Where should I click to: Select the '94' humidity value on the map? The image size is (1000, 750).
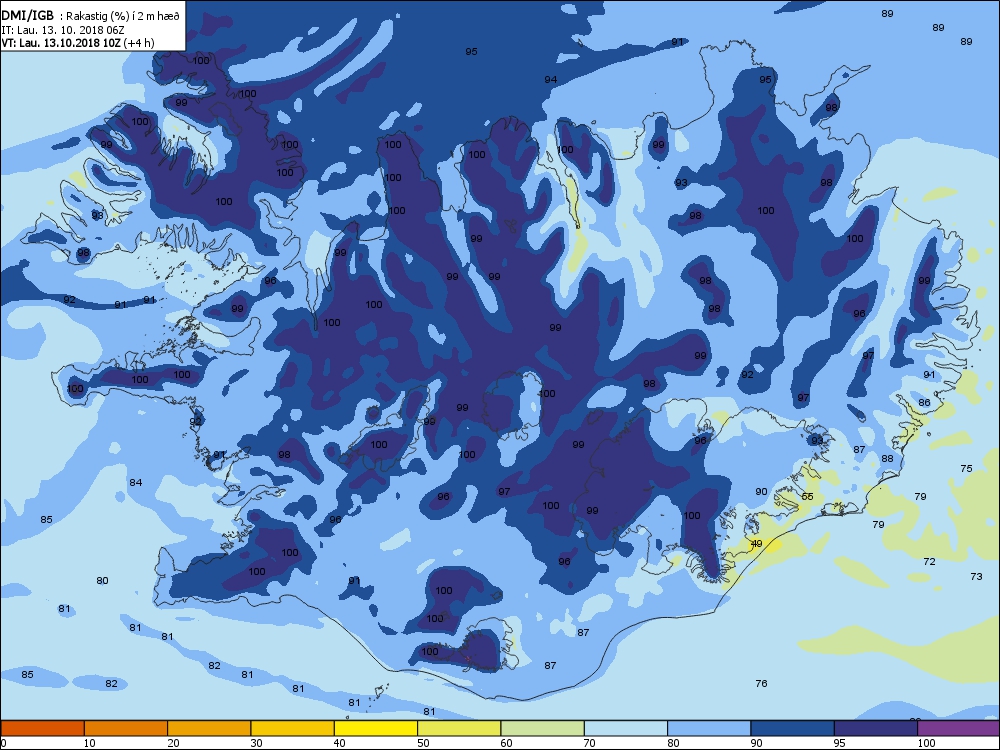point(550,80)
